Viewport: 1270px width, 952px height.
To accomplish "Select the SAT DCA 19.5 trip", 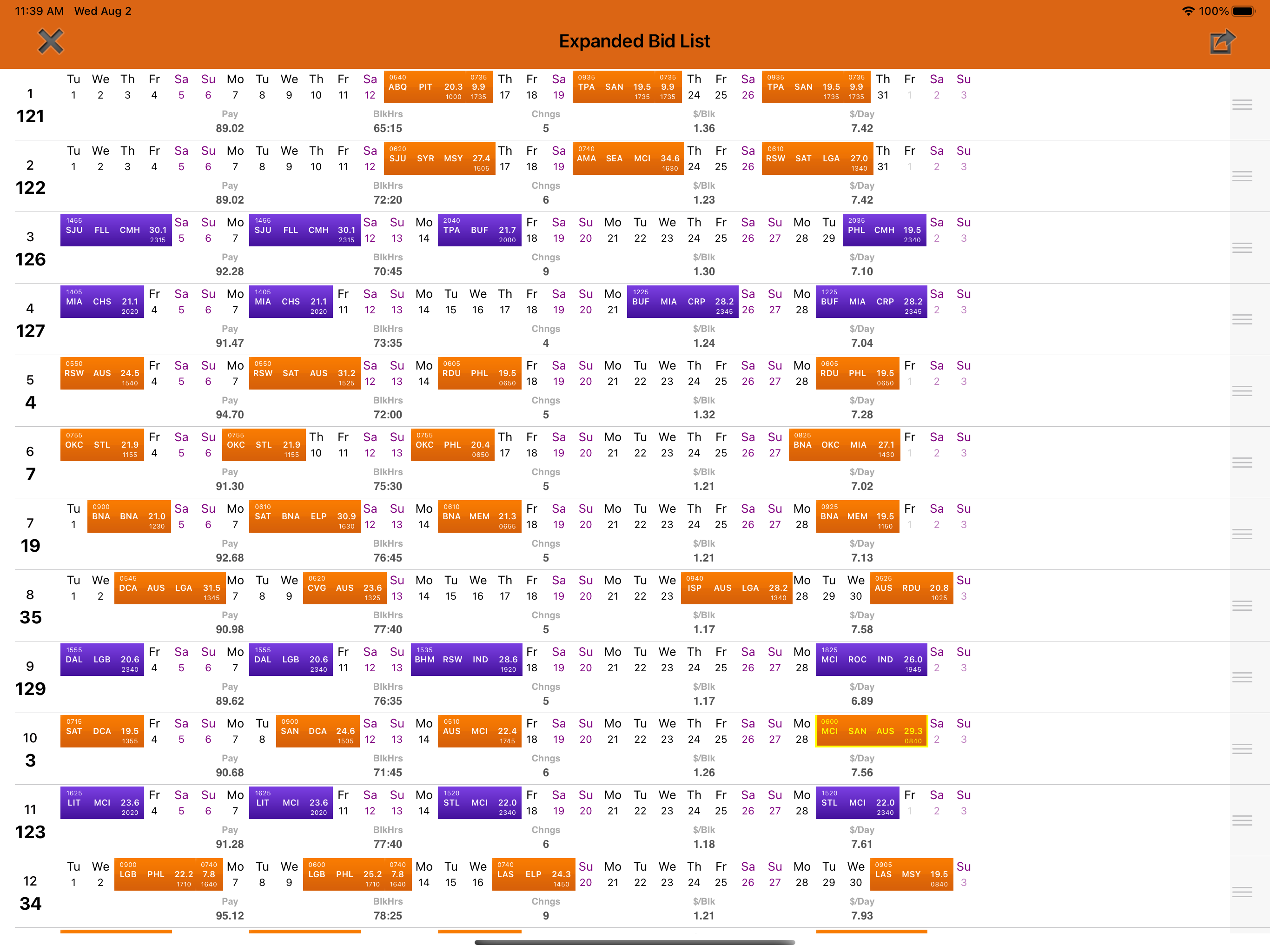I will point(102,731).
